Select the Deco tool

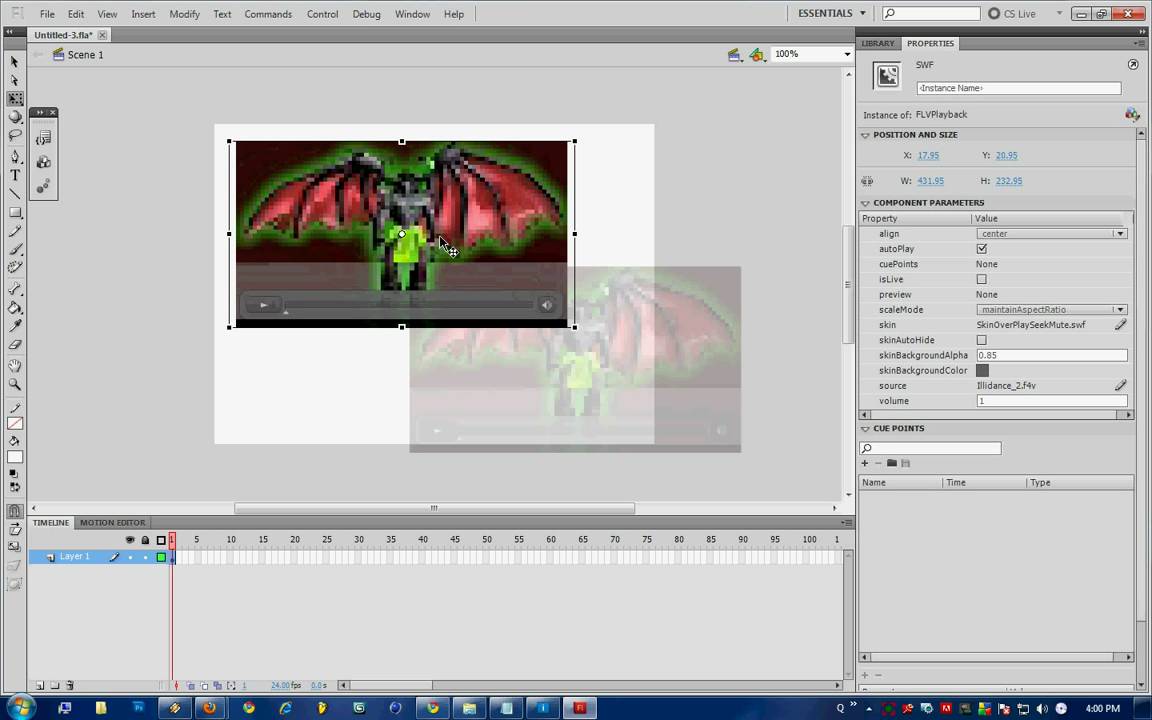(x=15, y=267)
